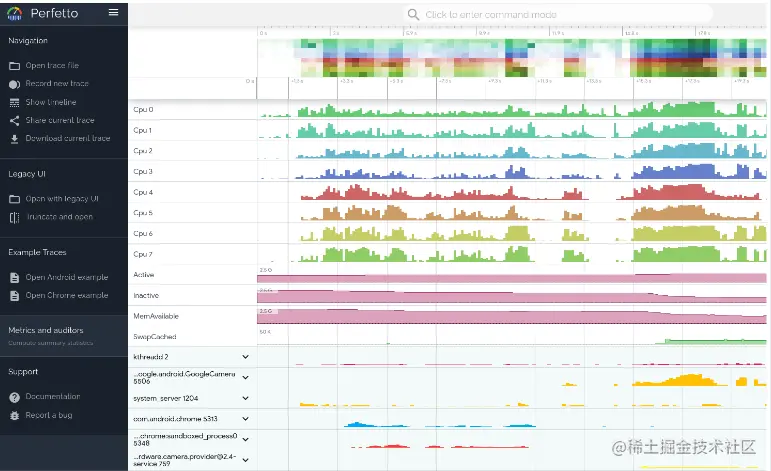Click the Record new trace circle icon
This screenshot has width=771, height=471.
[x=14, y=84]
